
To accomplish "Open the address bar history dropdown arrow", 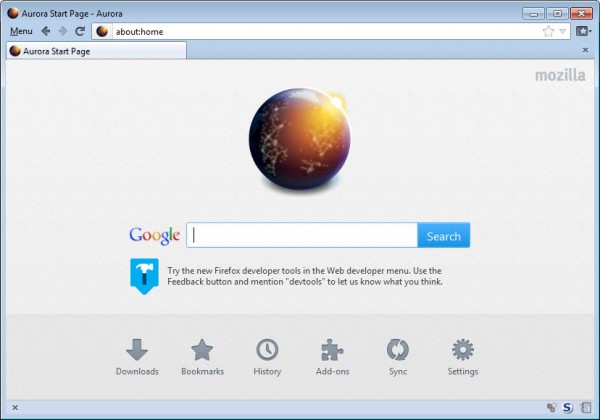I will 562,31.
